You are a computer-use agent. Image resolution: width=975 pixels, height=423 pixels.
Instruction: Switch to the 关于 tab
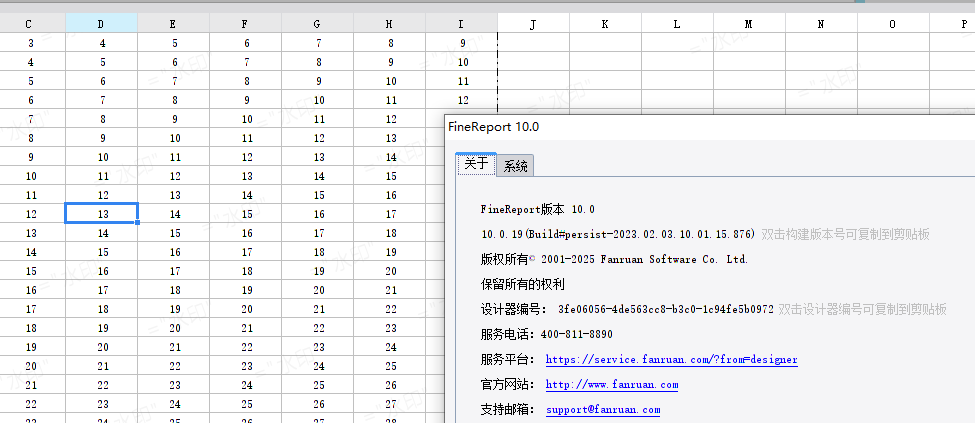(476, 164)
